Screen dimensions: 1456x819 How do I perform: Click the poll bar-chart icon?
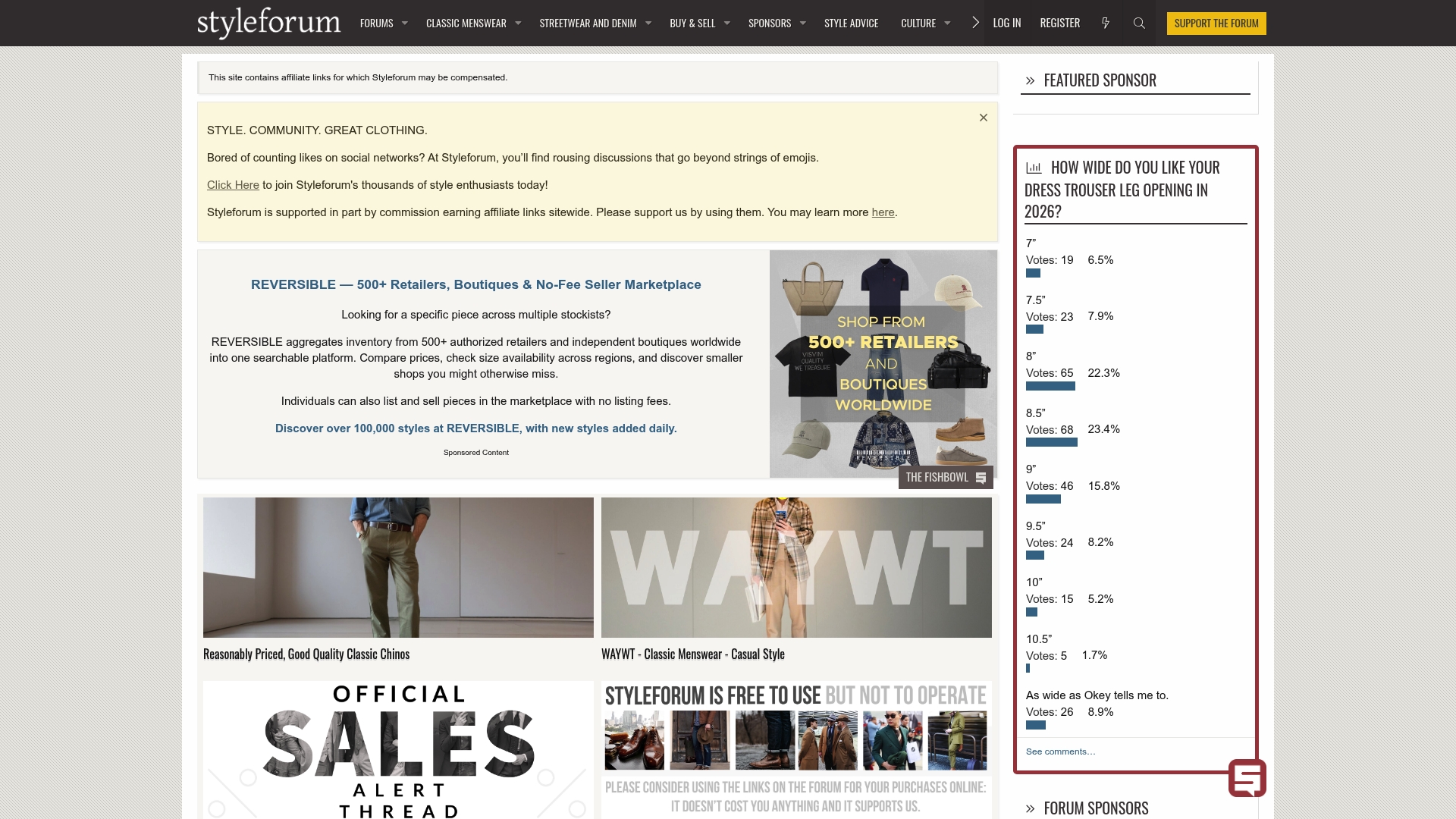pos(1034,168)
